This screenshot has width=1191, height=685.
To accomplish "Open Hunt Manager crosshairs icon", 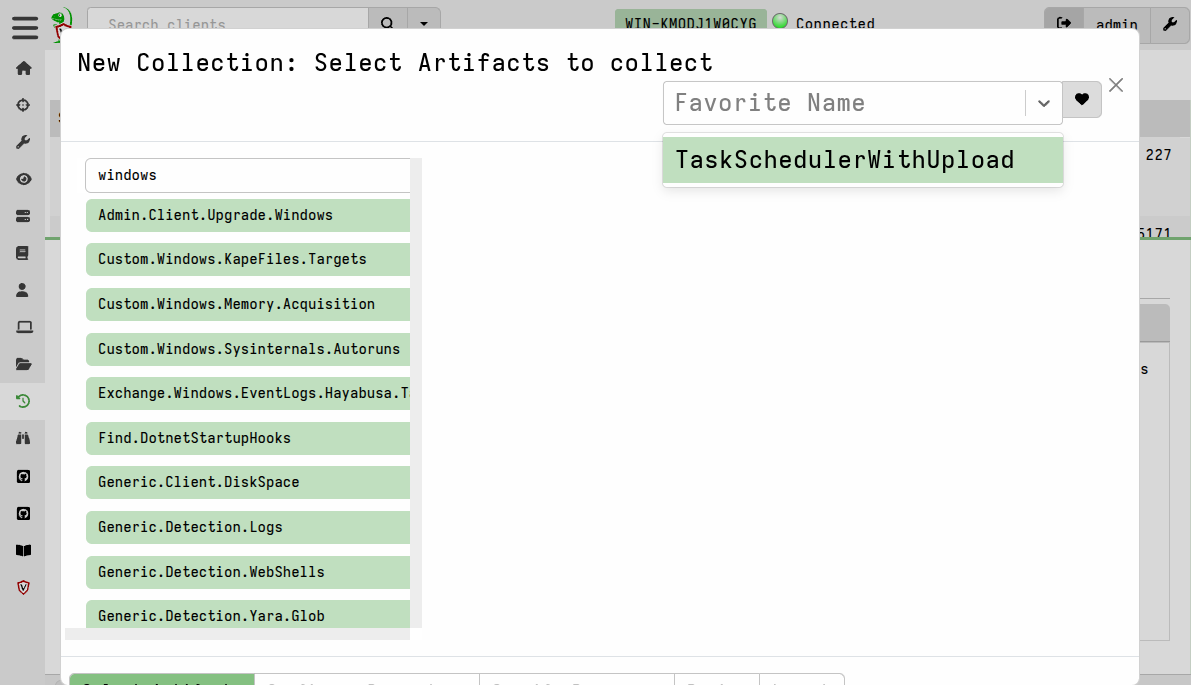I will click(23, 105).
